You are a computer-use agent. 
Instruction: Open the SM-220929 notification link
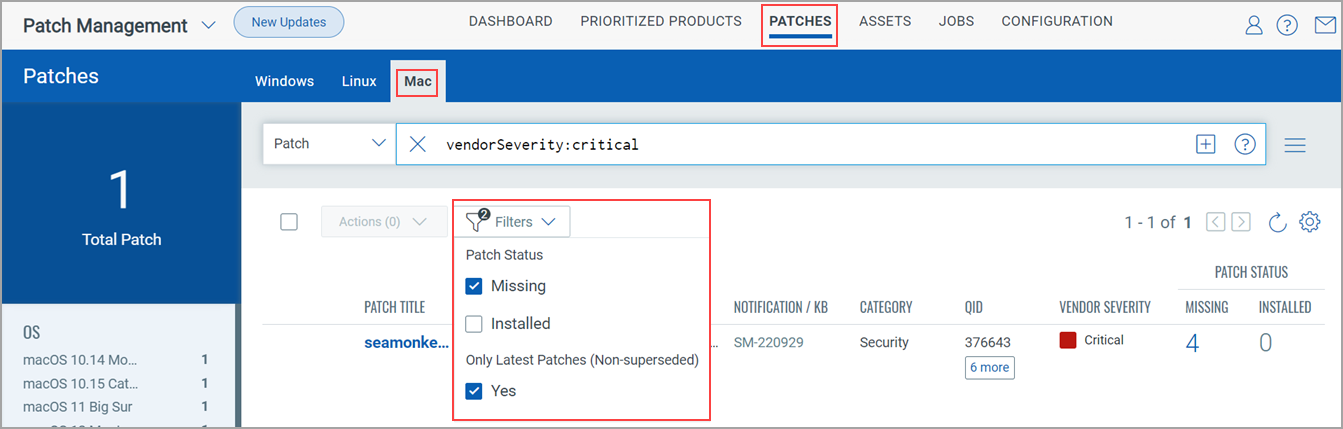[x=768, y=342]
